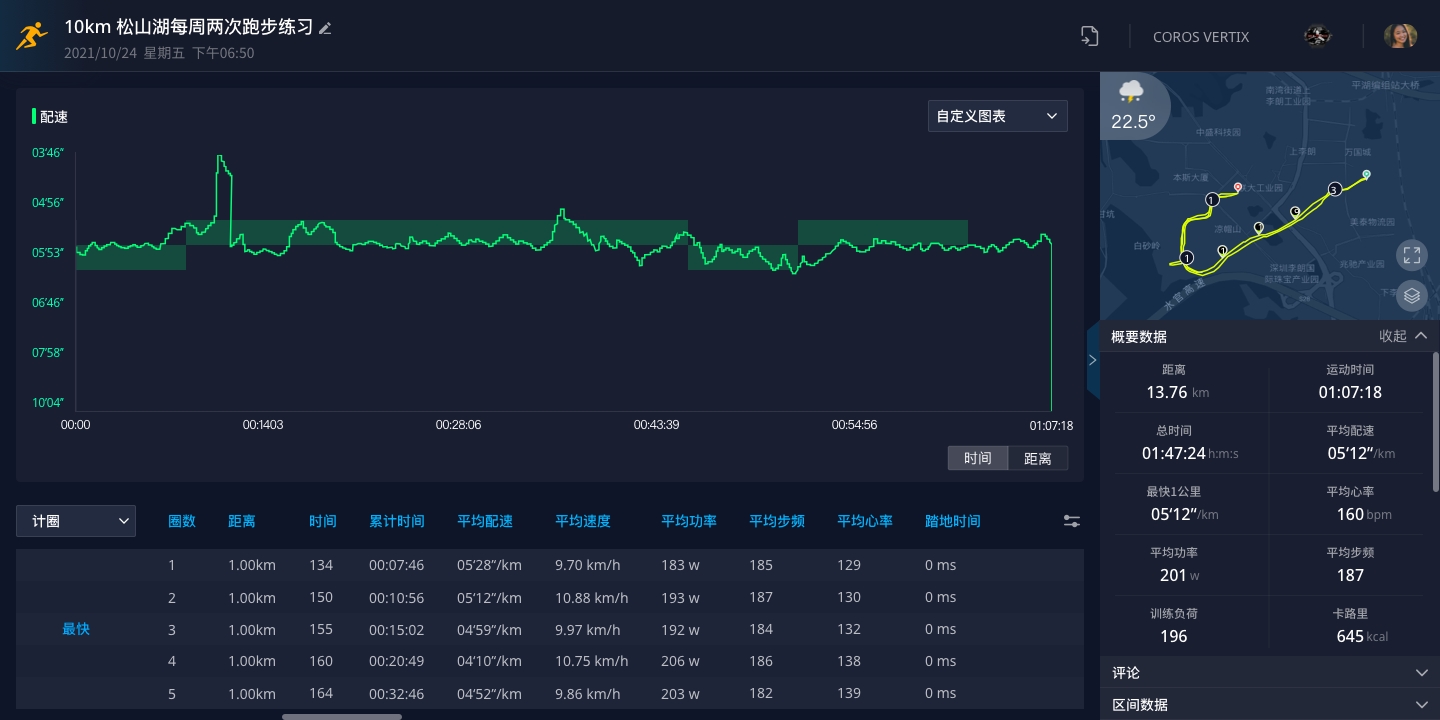Click the horizontal scrollbar under lap table
The height and width of the screenshot is (720, 1440).
click(341, 716)
